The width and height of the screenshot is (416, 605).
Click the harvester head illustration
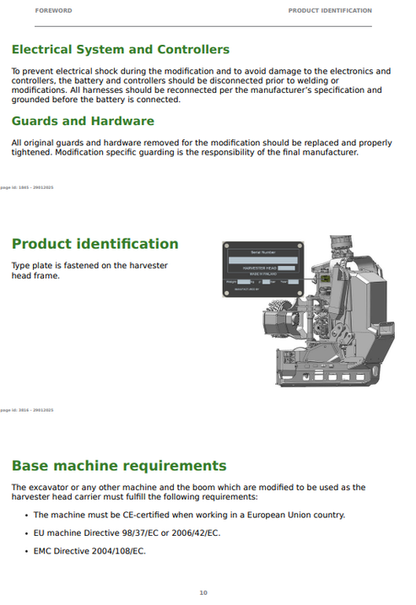328,311
